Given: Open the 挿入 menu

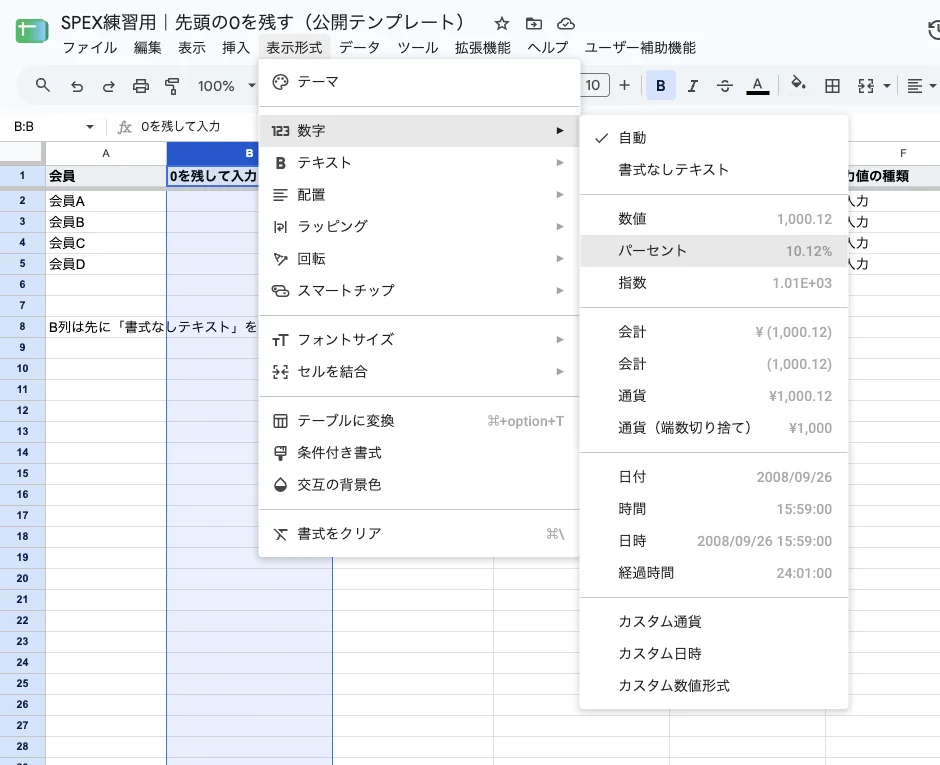Looking at the screenshot, I should pyautogui.click(x=236, y=48).
